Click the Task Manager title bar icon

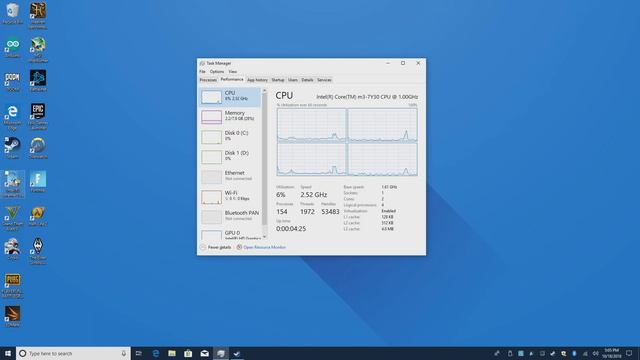tap(202, 63)
